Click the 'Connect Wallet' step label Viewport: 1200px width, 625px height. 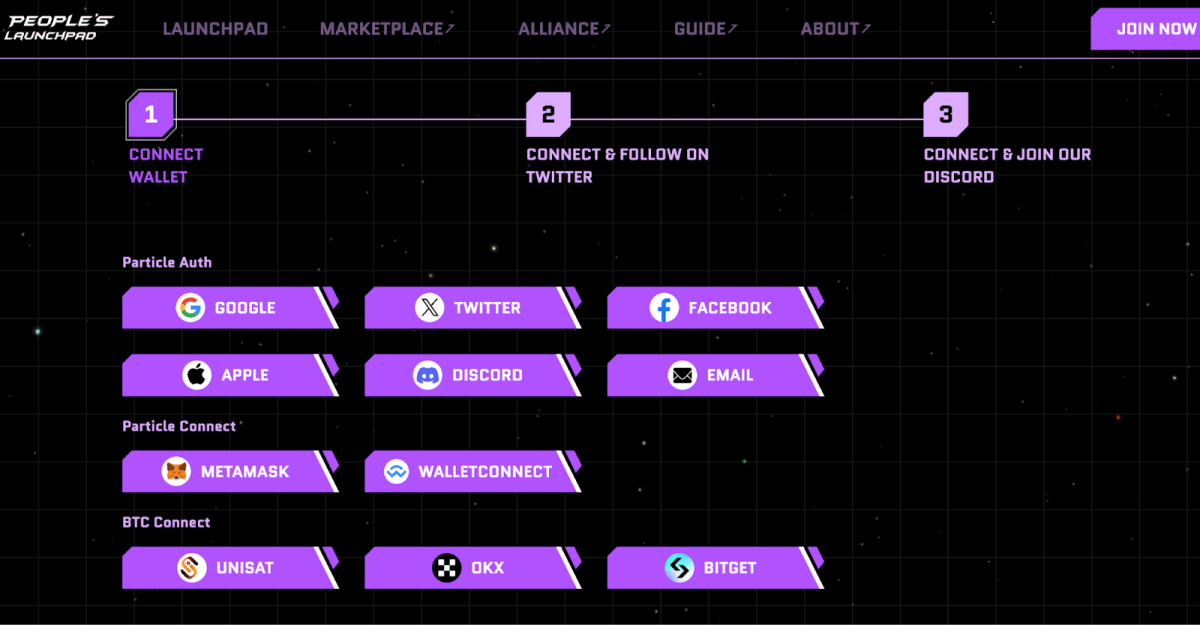coord(166,166)
